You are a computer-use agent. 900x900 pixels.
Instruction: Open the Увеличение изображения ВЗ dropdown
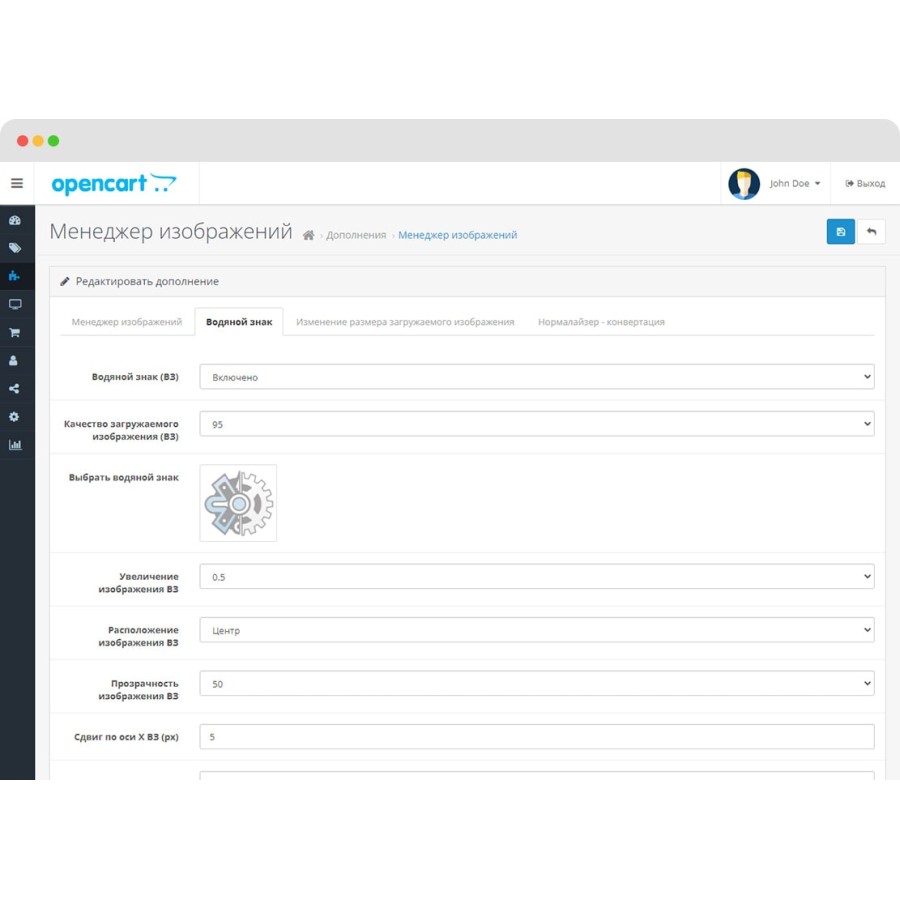pos(537,577)
